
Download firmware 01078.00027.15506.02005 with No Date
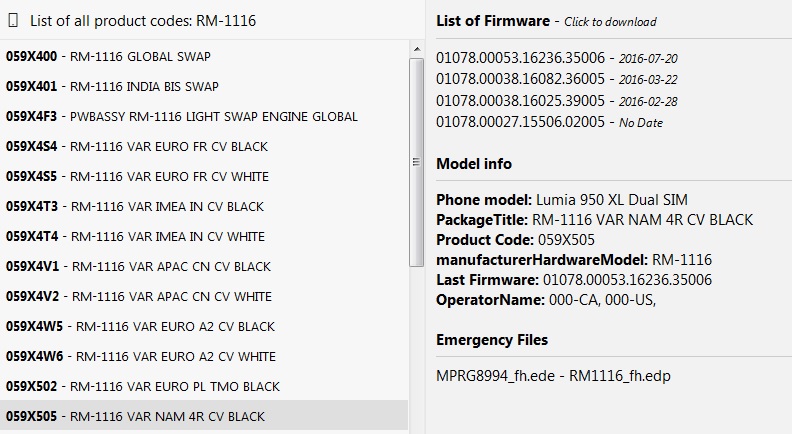pos(550,122)
